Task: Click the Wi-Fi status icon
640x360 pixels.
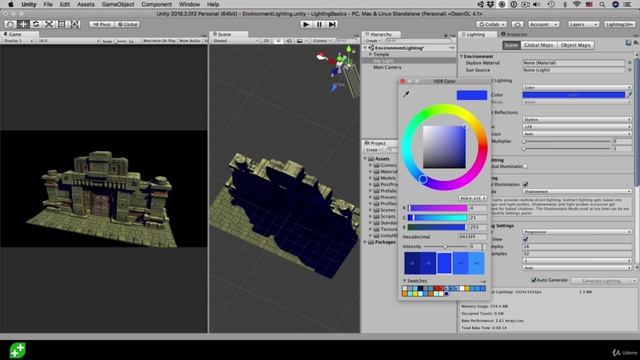Action: click(576, 4)
